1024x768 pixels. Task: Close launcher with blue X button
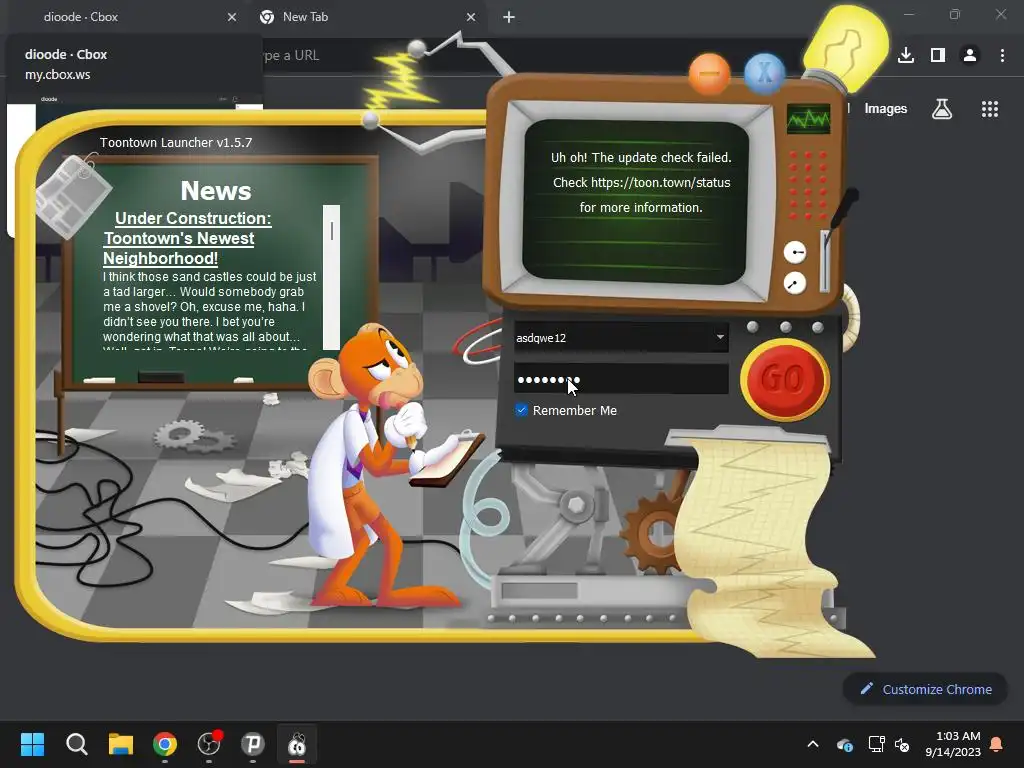click(x=764, y=72)
